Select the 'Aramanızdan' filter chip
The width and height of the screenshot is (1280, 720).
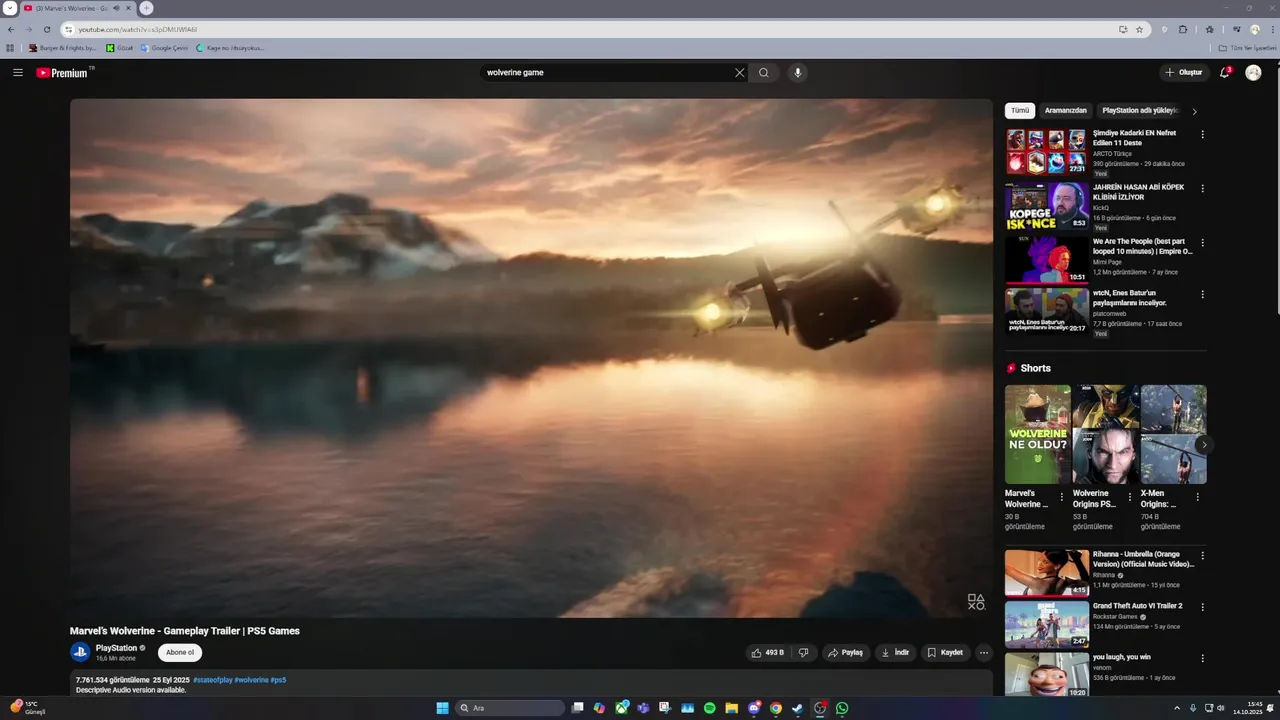(1065, 111)
